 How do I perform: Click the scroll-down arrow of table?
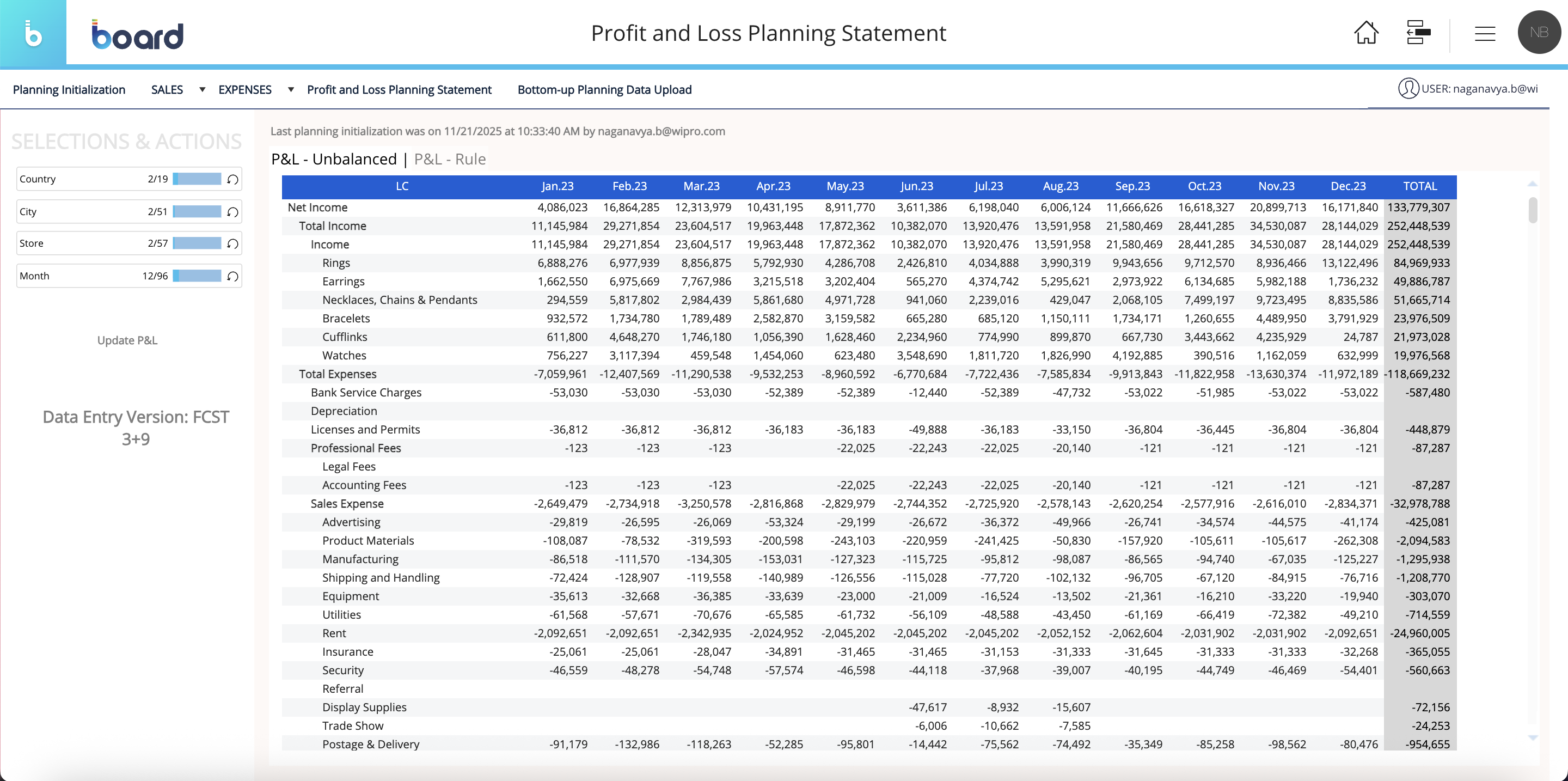coord(1532,738)
